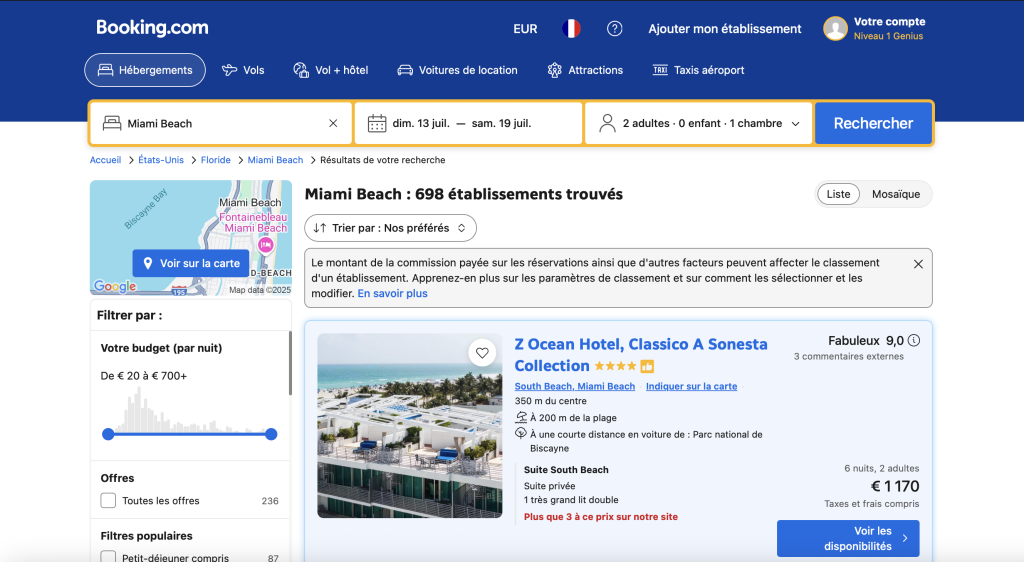Open Trier par : Nos préférés dropdown
The height and width of the screenshot is (562, 1024).
[x=391, y=228]
